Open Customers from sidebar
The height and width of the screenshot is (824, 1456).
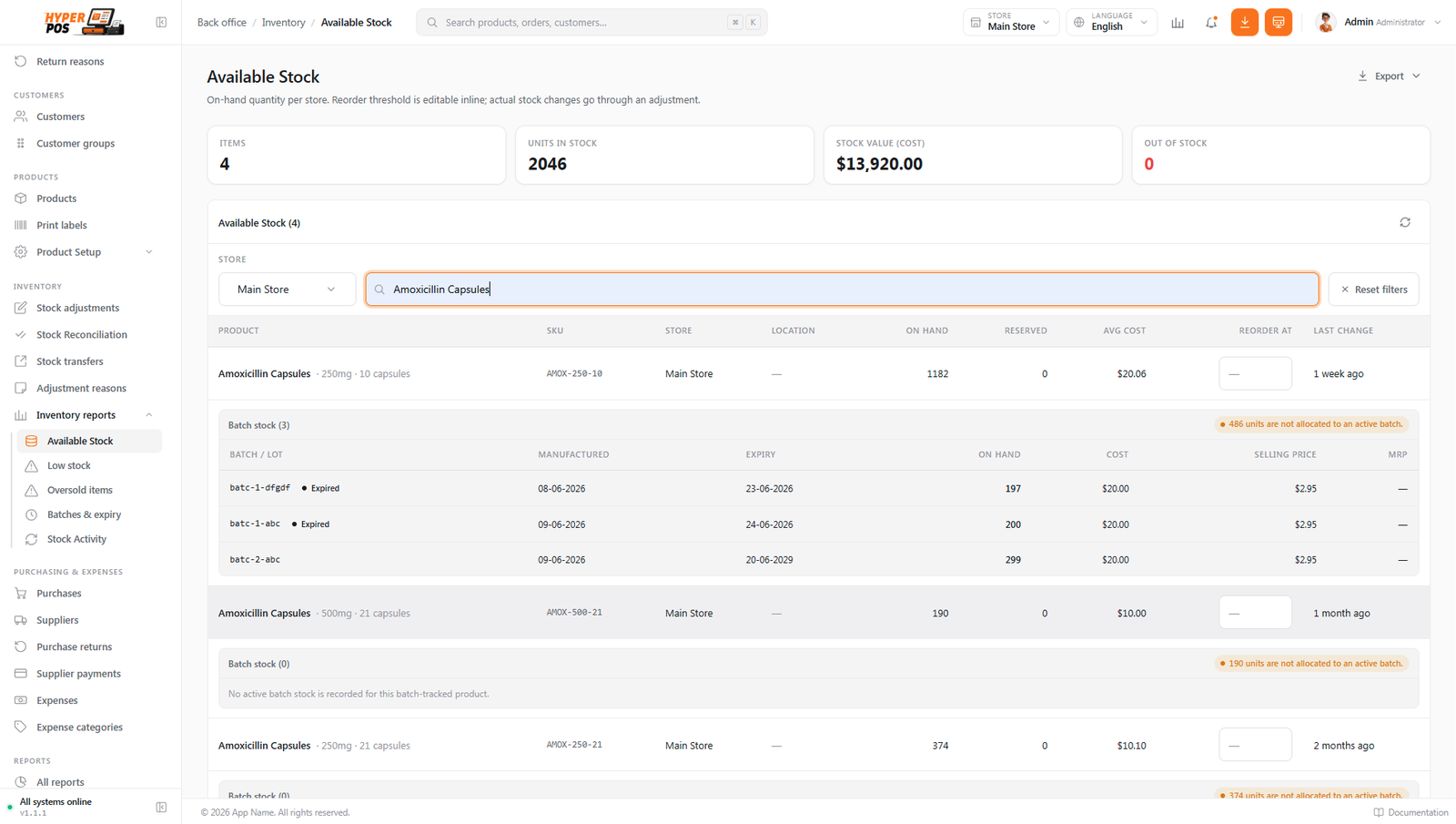[60, 117]
